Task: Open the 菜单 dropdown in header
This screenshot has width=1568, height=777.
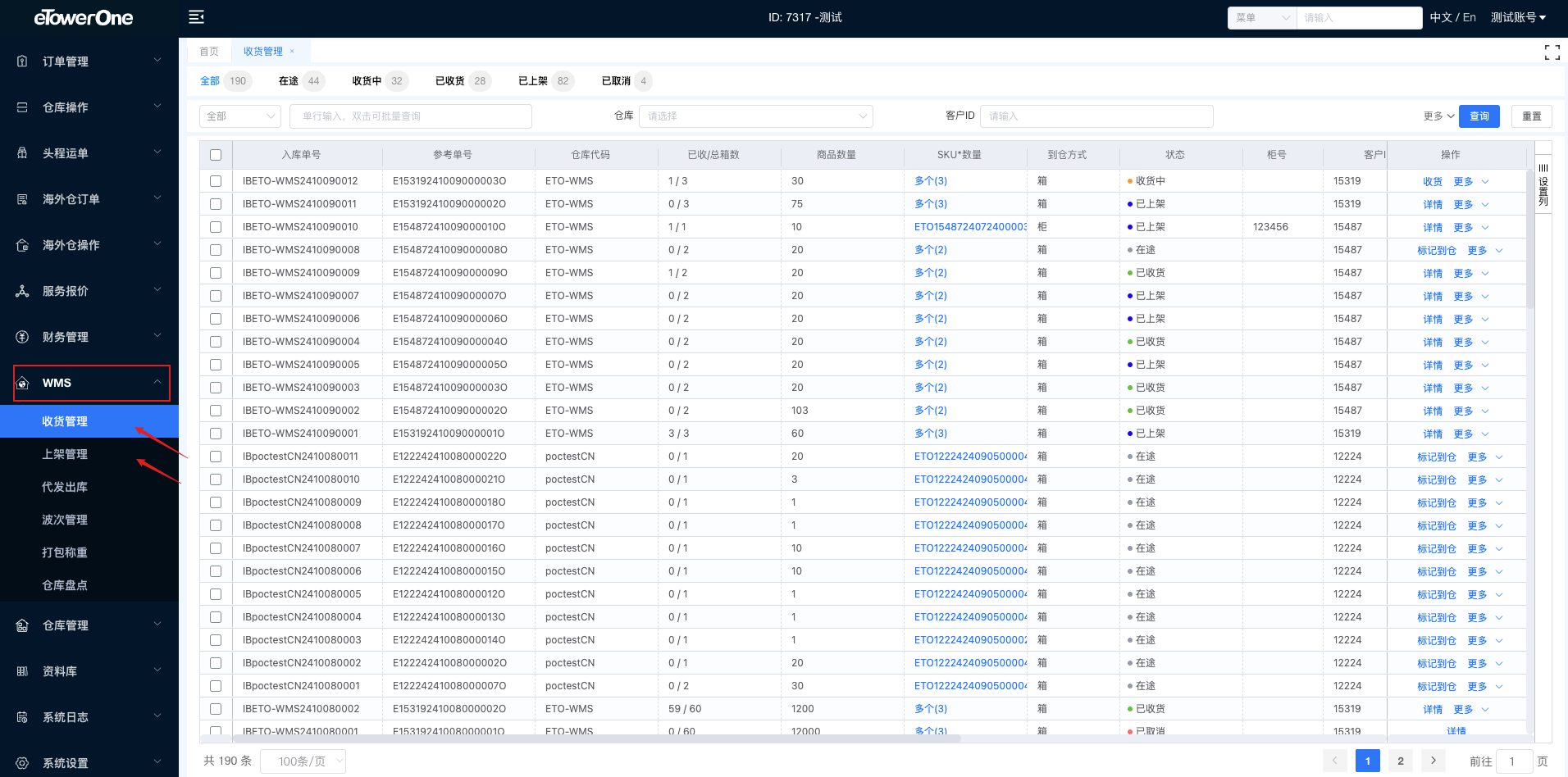Action: pyautogui.click(x=1262, y=17)
